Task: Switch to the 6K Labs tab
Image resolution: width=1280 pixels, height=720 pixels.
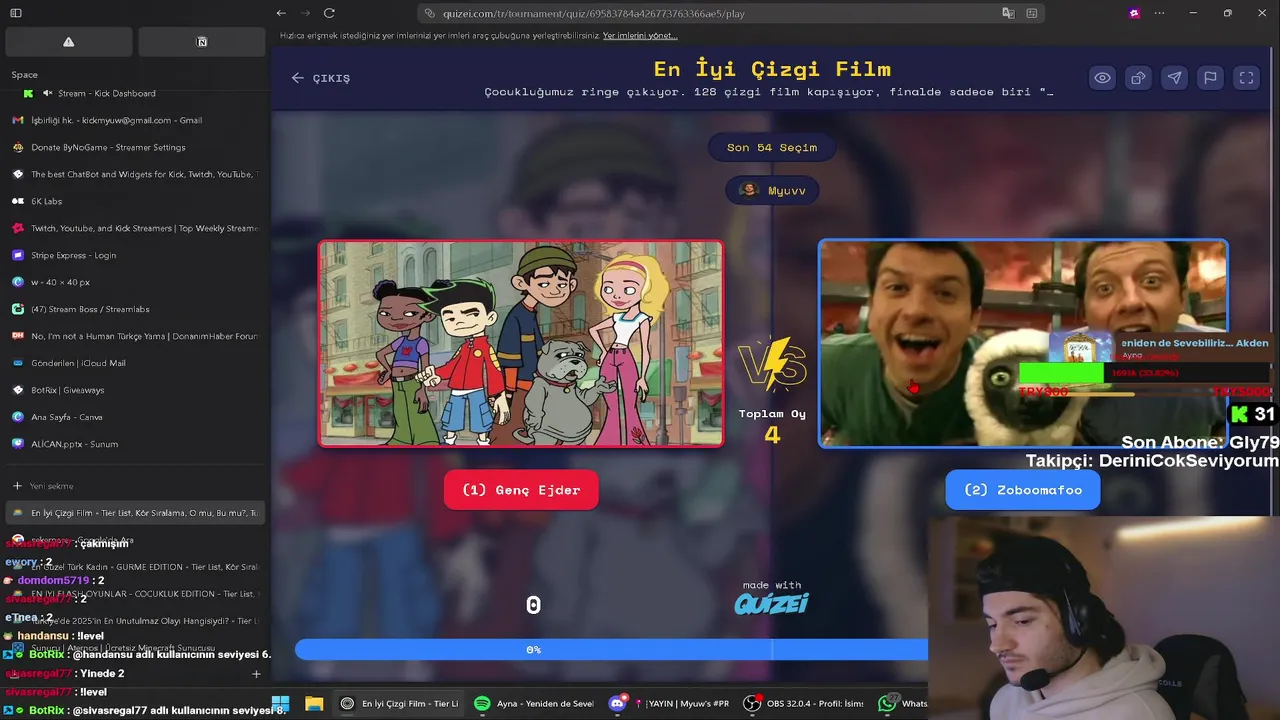Action: (135, 201)
